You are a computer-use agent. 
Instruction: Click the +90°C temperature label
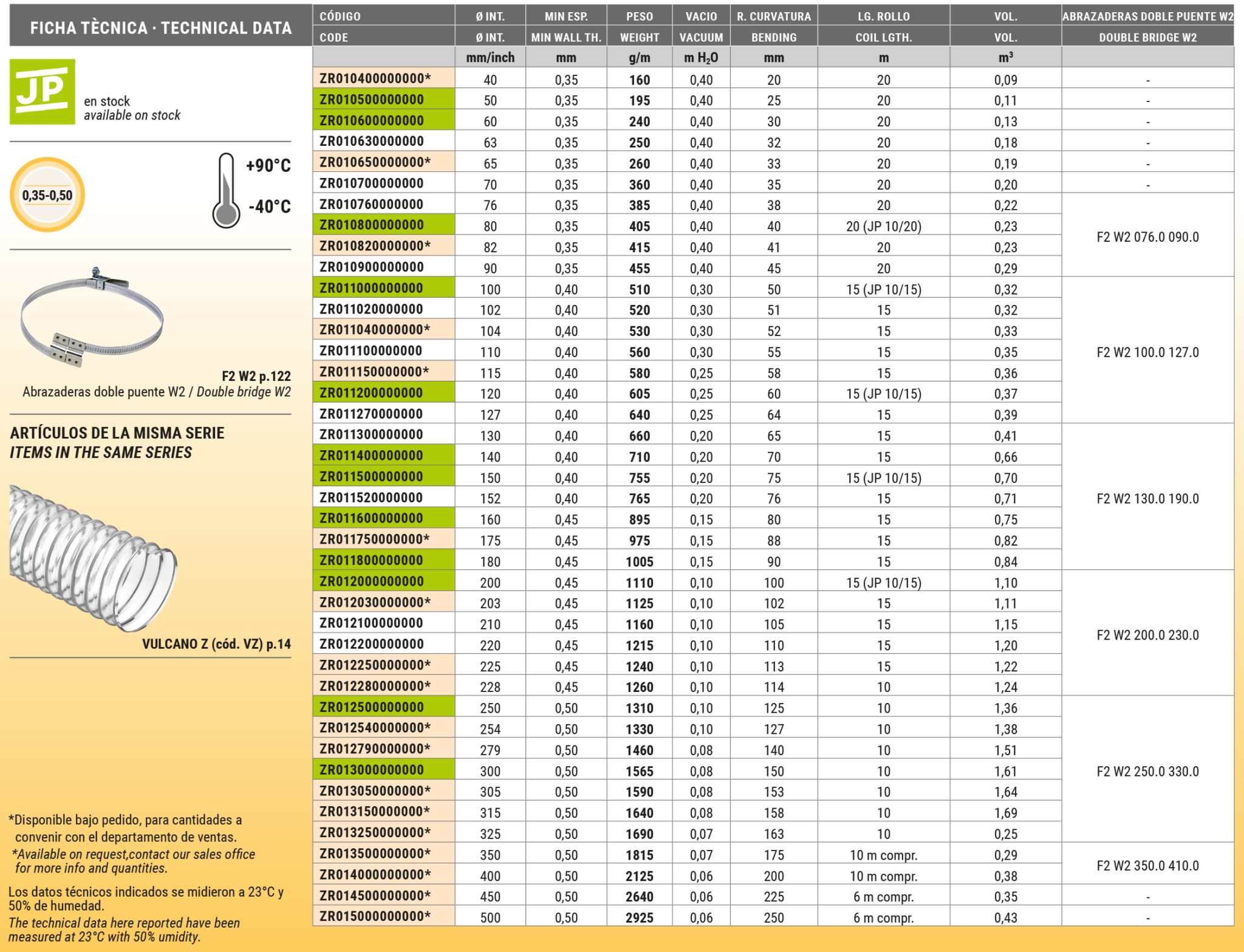[268, 165]
